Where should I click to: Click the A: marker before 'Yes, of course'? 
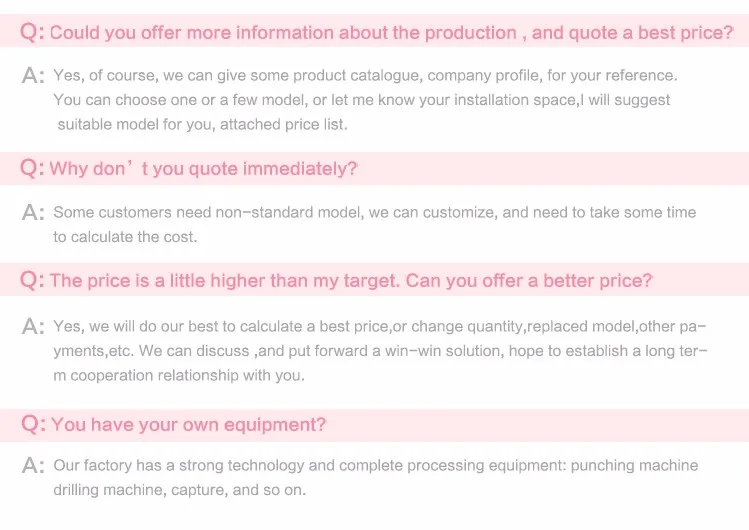tap(33, 76)
